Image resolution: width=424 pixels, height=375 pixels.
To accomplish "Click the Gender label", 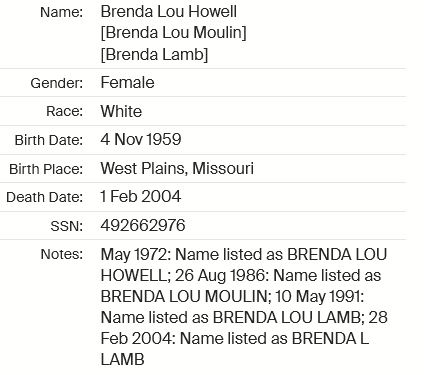I will [x=56, y=83].
